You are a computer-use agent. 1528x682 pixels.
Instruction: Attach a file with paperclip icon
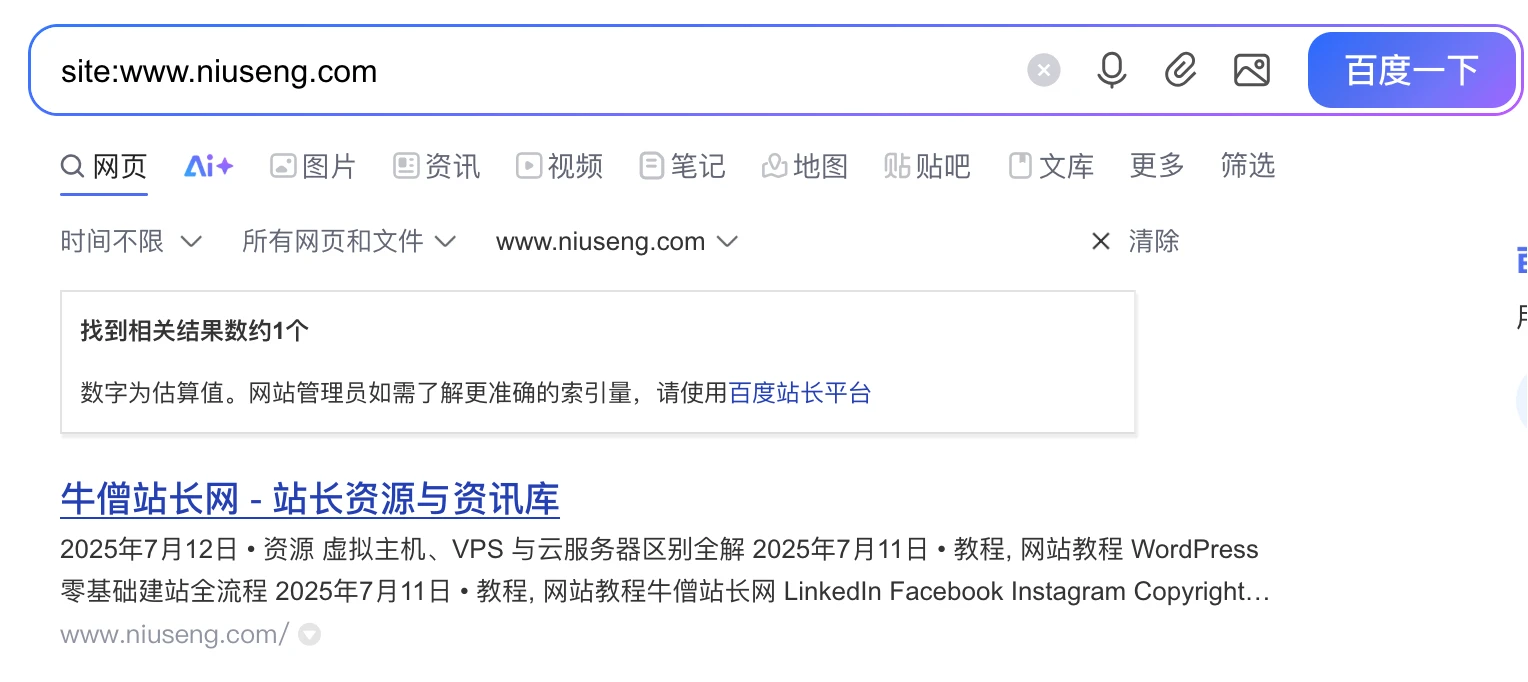point(1181,71)
